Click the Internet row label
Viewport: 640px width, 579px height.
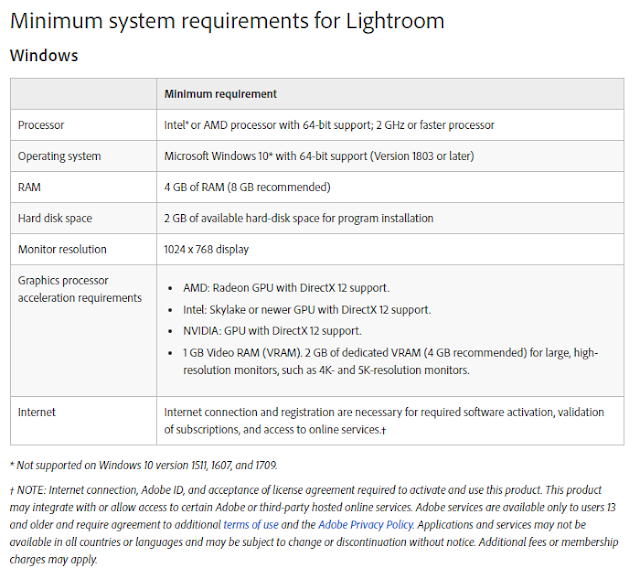(36, 412)
